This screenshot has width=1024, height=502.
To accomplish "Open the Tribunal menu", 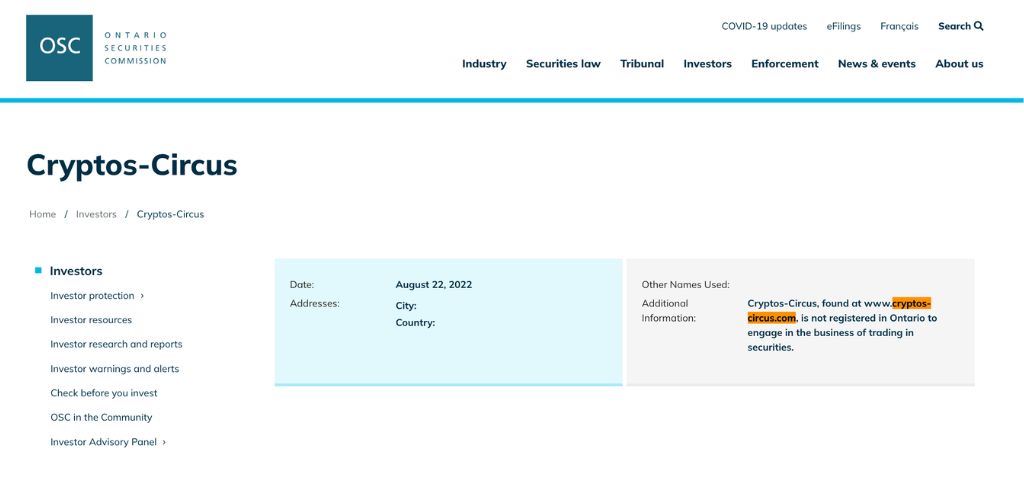I will (642, 63).
